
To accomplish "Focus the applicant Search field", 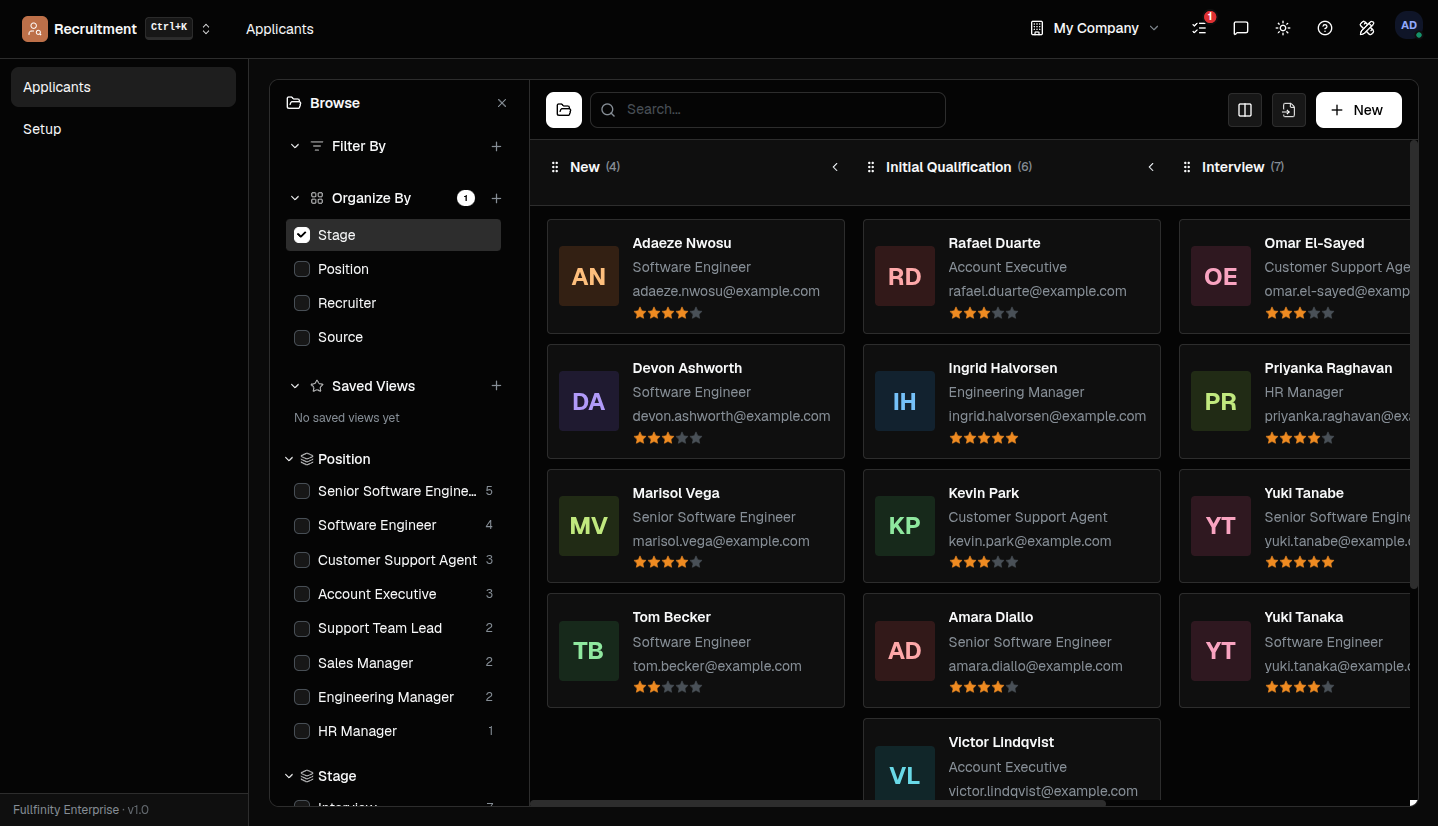I will point(768,110).
